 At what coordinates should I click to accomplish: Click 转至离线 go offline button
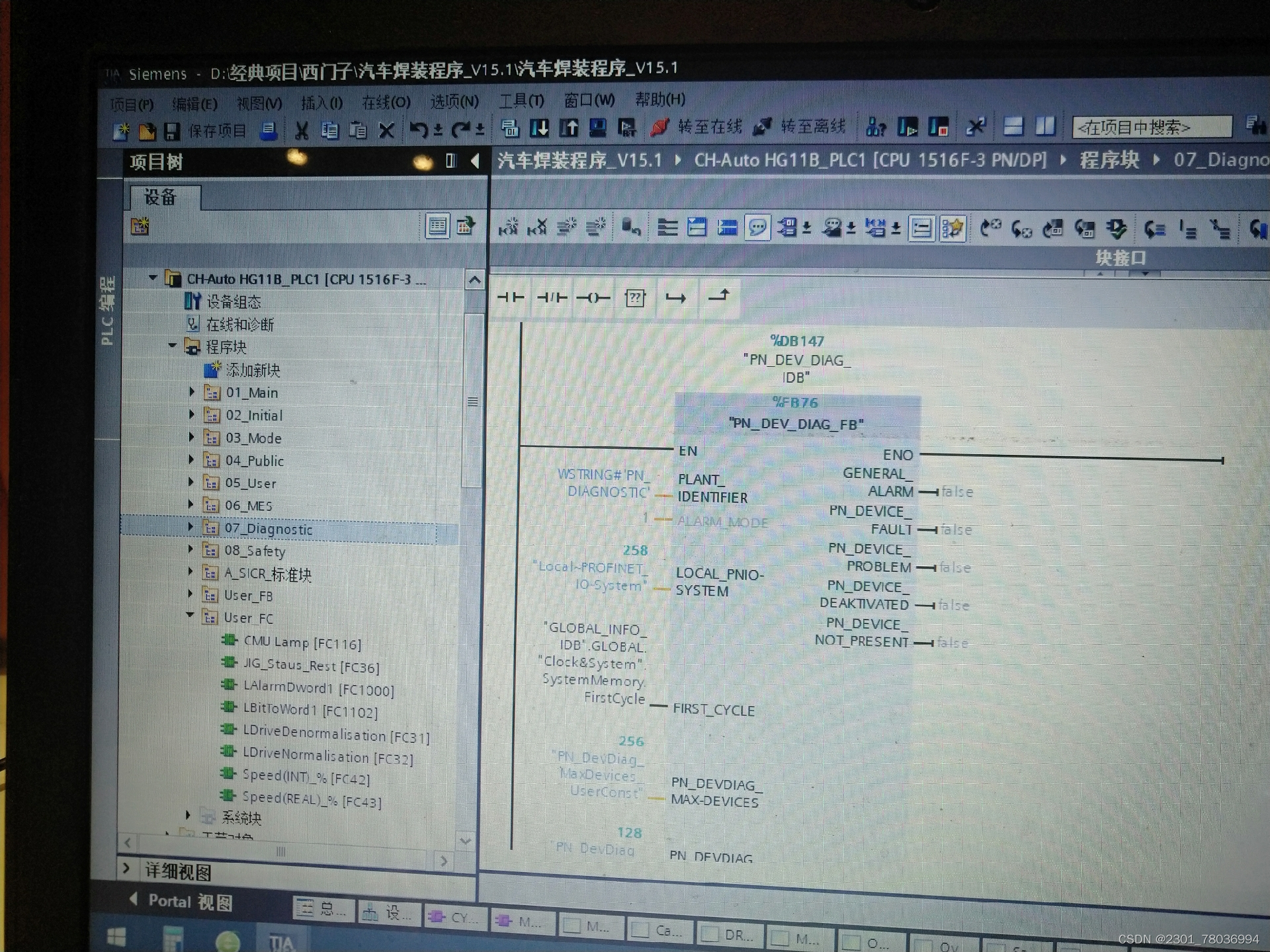(800, 126)
